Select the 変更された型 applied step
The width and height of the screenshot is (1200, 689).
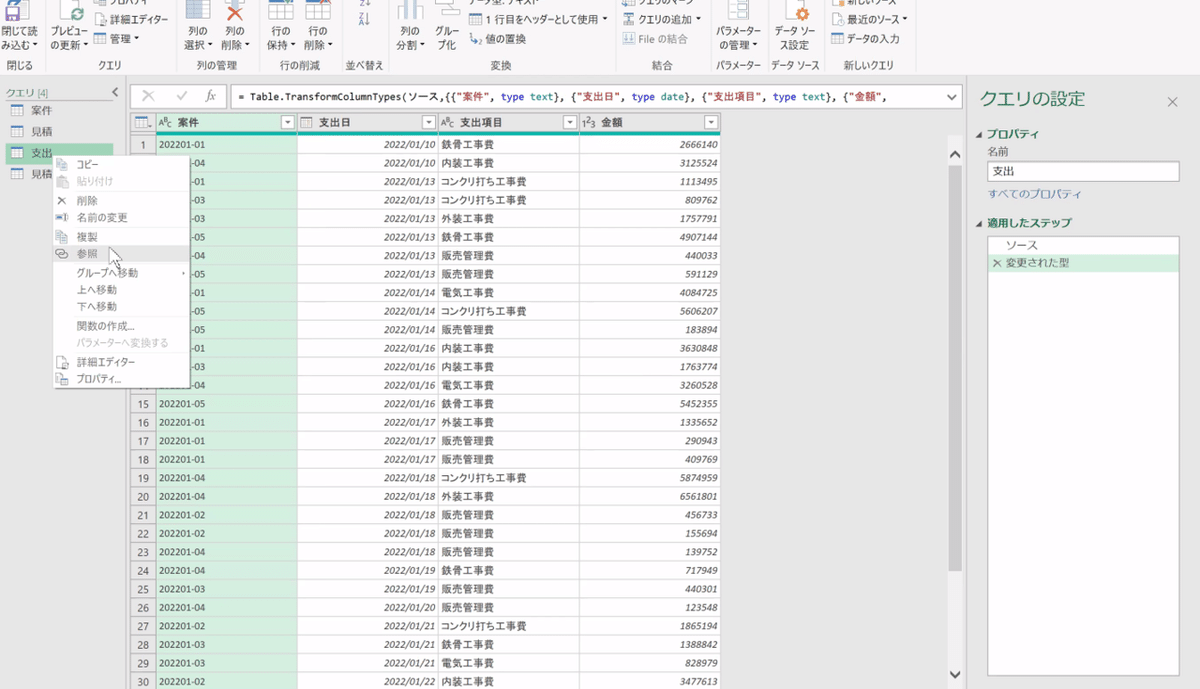(x=1083, y=263)
